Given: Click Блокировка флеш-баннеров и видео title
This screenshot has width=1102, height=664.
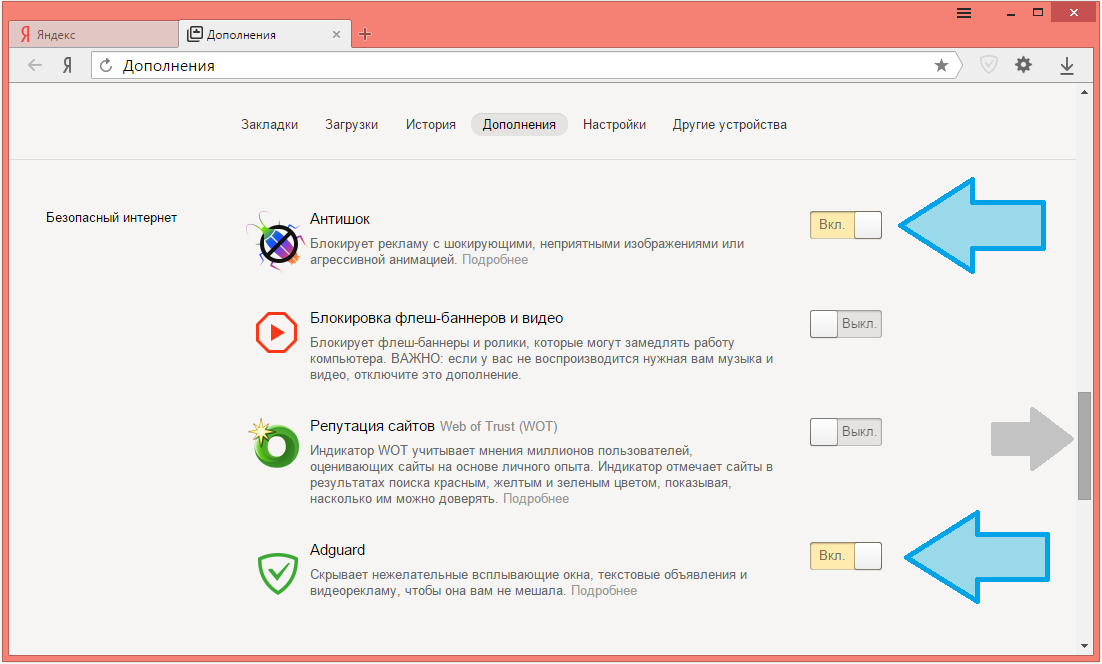Looking at the screenshot, I should click(436, 318).
